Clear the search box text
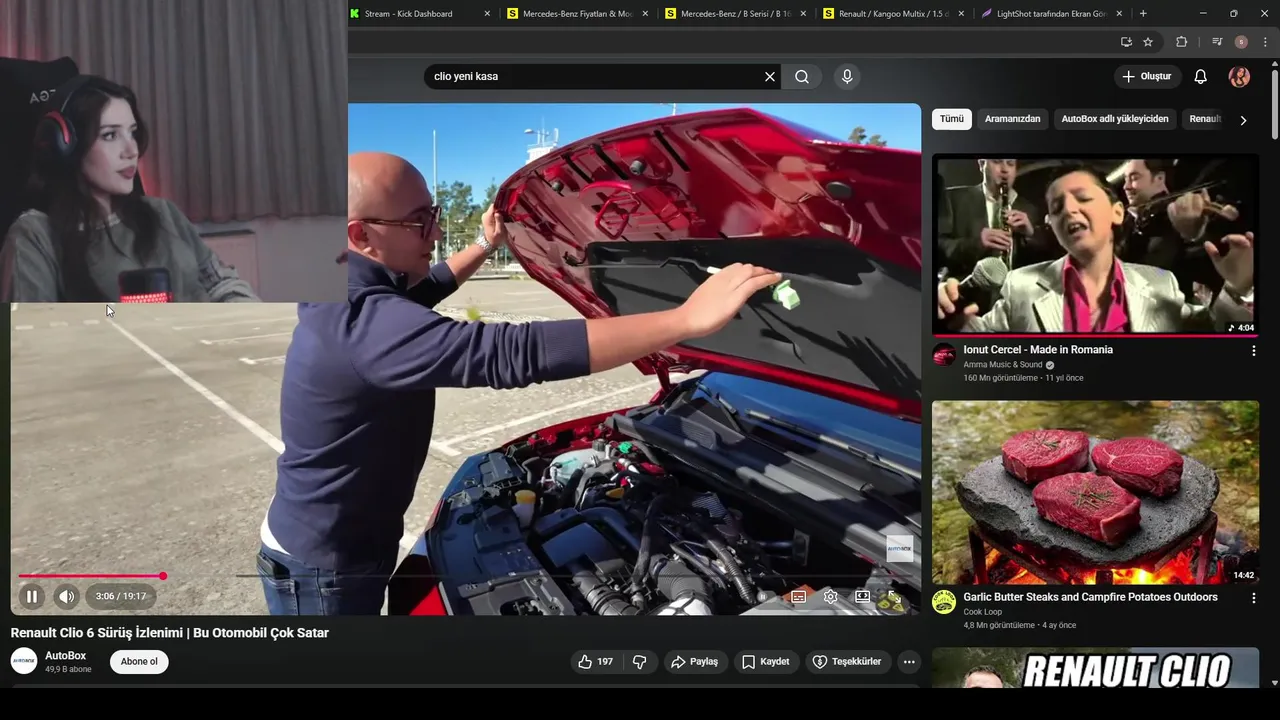 770,77
